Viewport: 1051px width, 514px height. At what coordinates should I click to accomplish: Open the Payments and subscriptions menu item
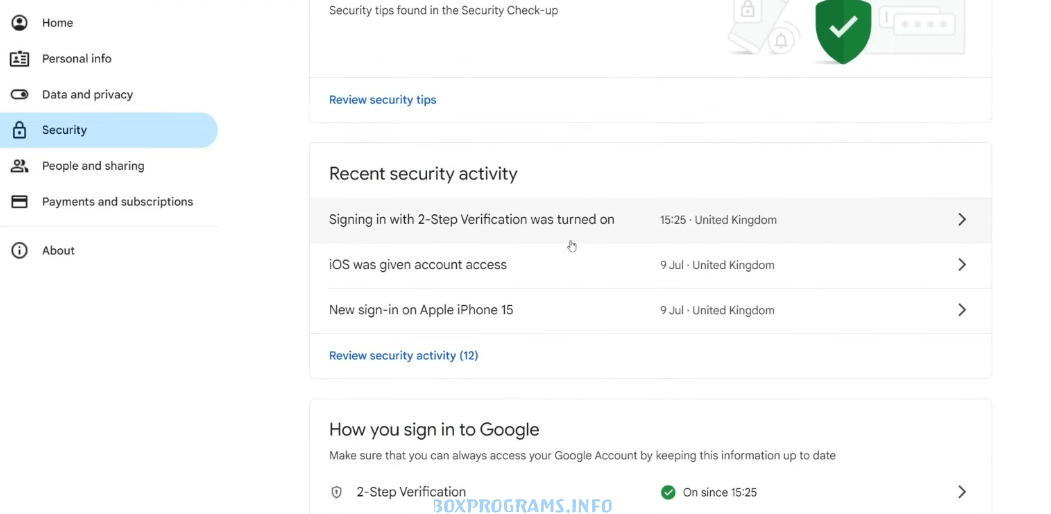[117, 202]
